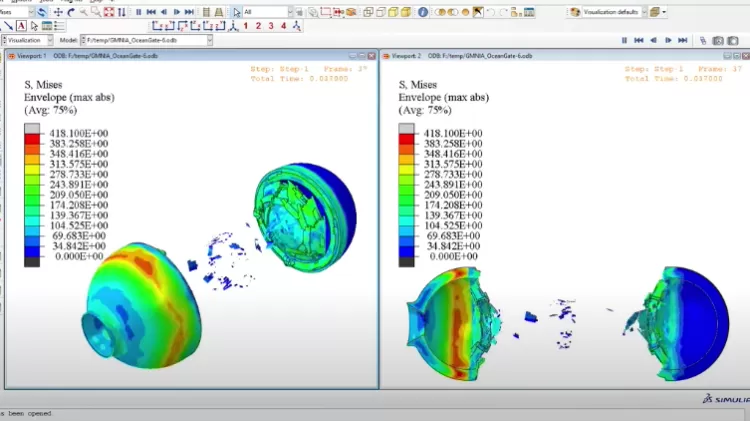
Task: Toggle parallel projection view mode
Action: click(206, 12)
